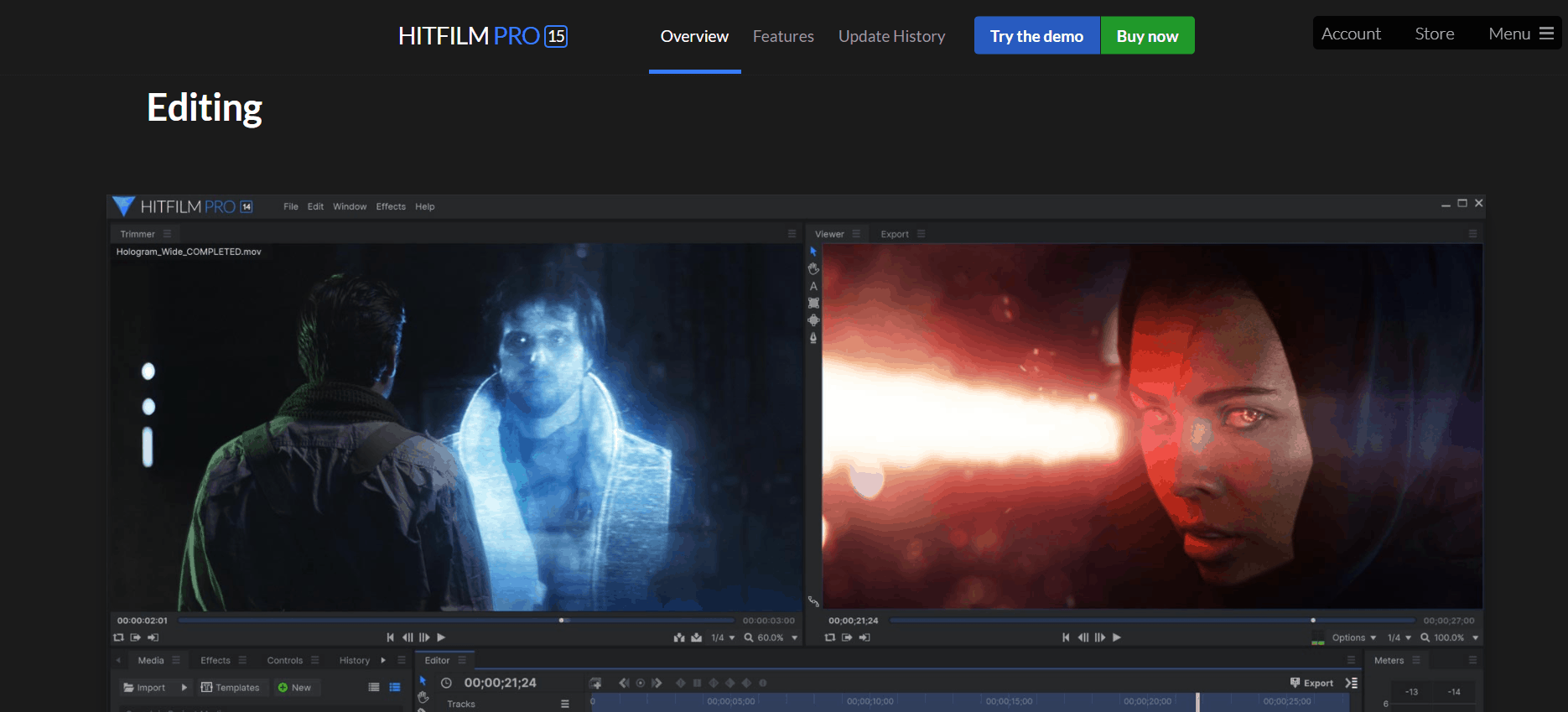Open the website Menu hamburger
Viewport: 1568px width, 712px height.
pos(1521,34)
